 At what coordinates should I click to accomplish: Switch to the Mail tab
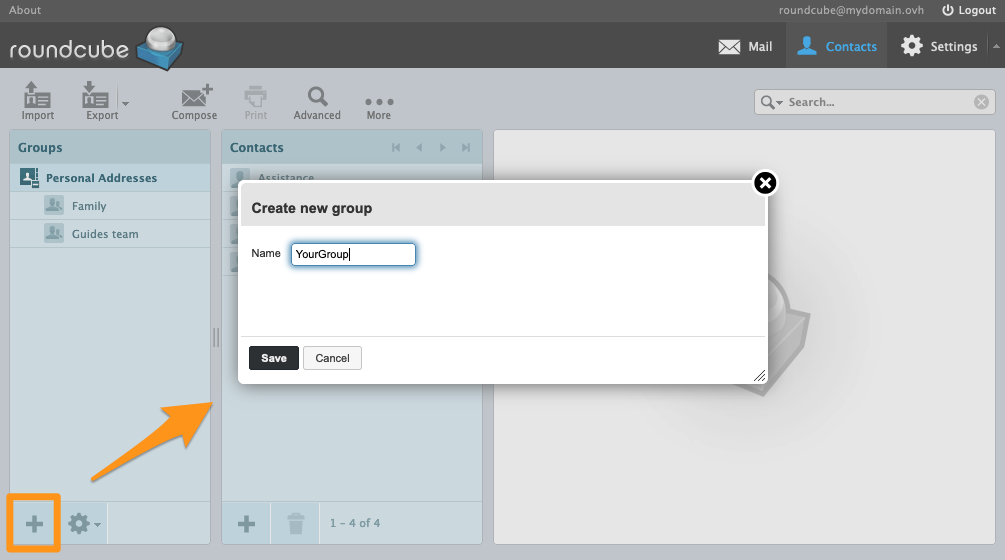pyautogui.click(x=746, y=46)
